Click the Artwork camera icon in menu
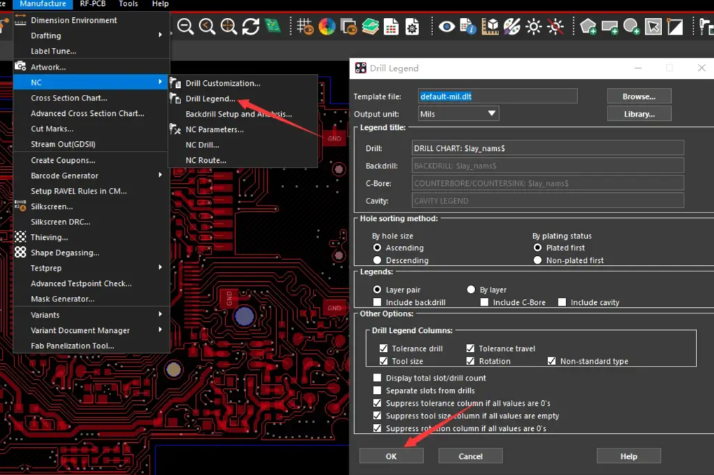Image resolution: width=714 pixels, height=475 pixels. click(20, 67)
